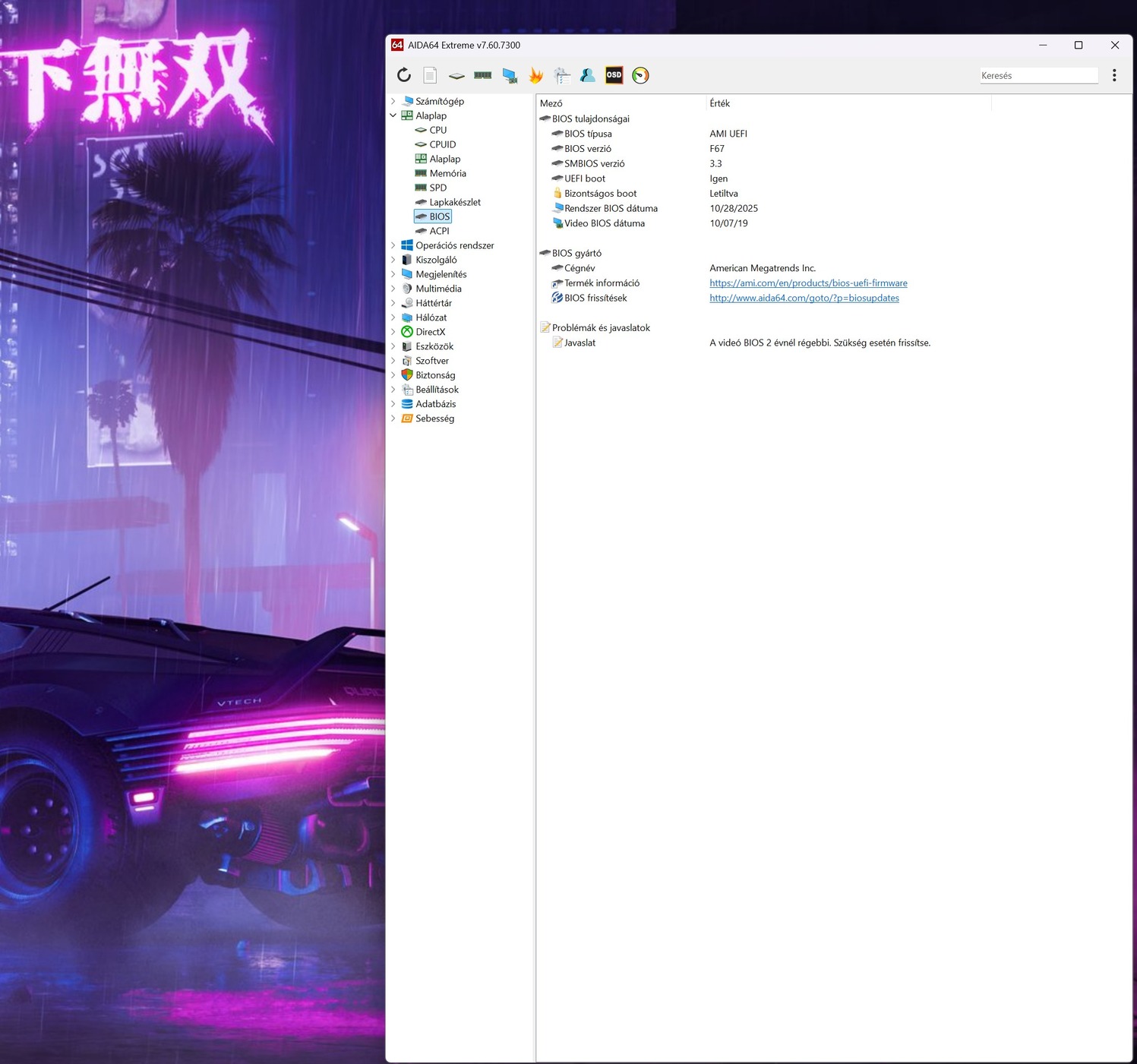Collapse the Alaplap node
The height and width of the screenshot is (1064, 1137).
click(393, 115)
